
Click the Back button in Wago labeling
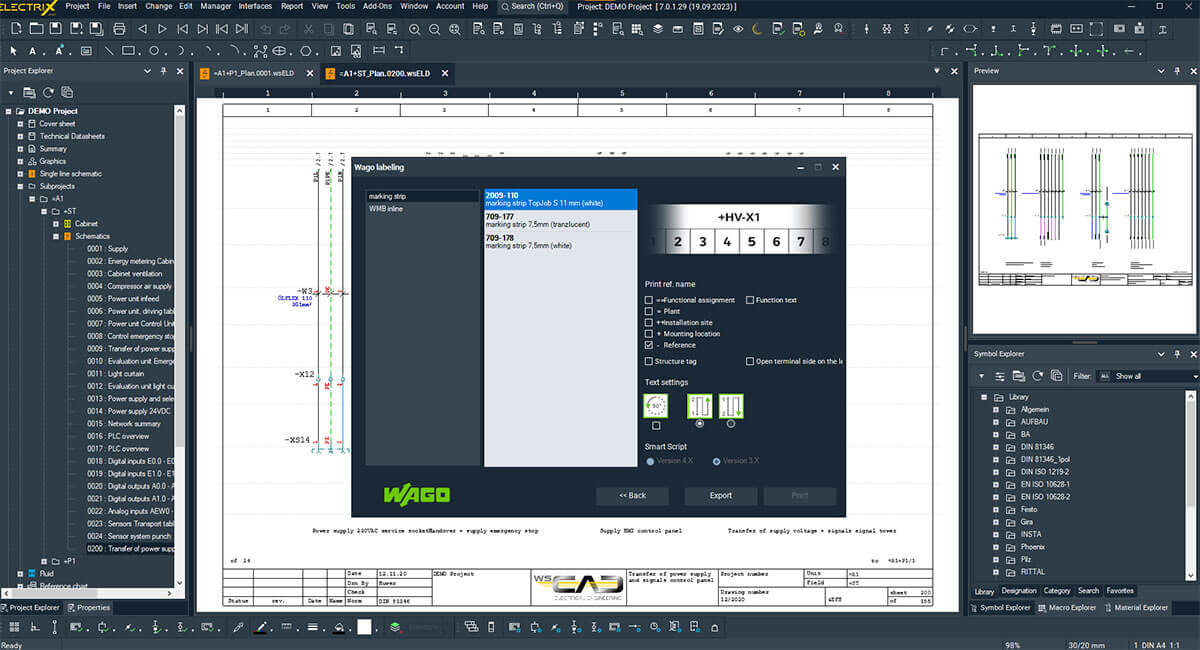coord(632,495)
